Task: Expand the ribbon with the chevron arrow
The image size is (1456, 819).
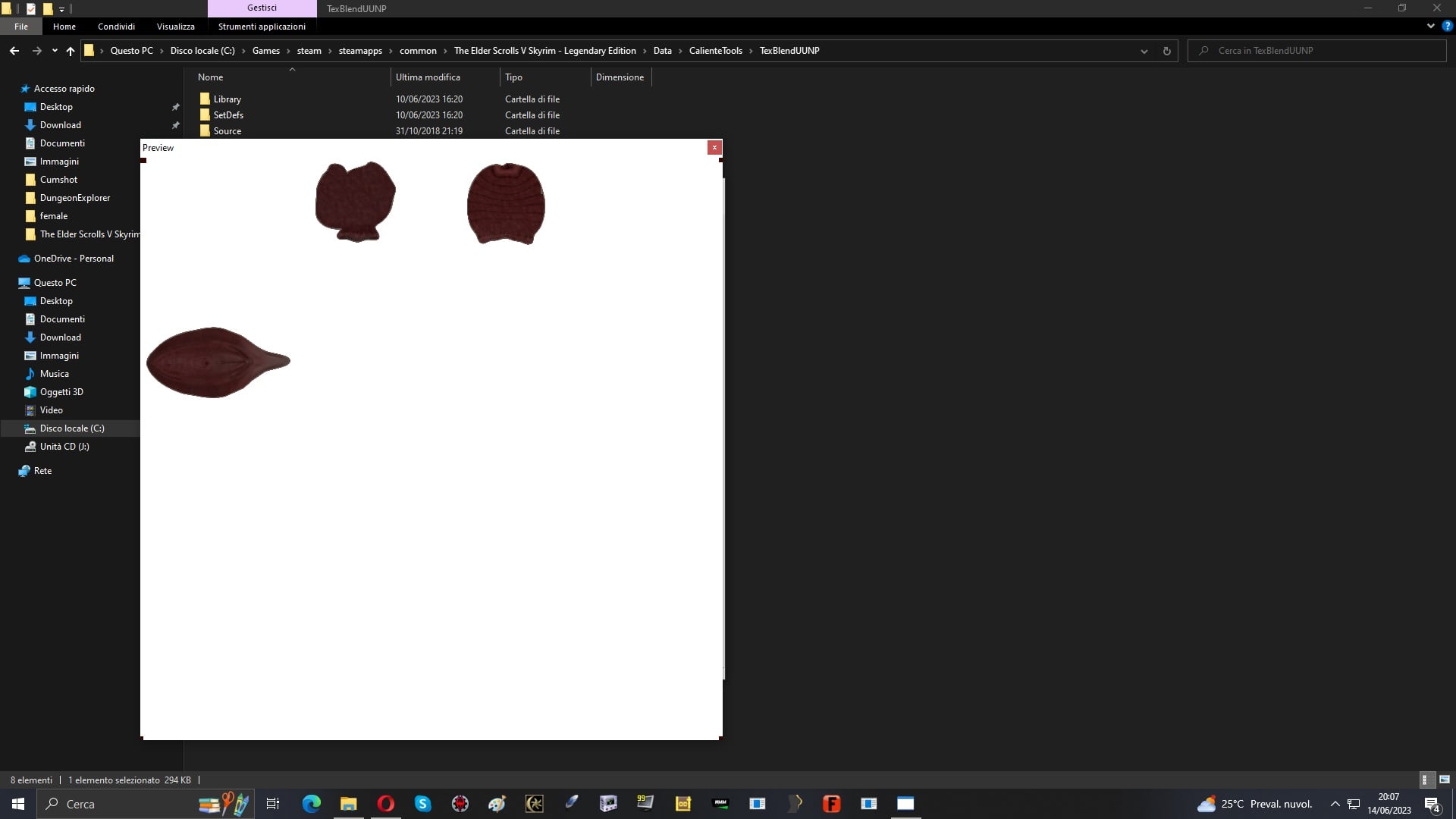Action: tap(1430, 26)
